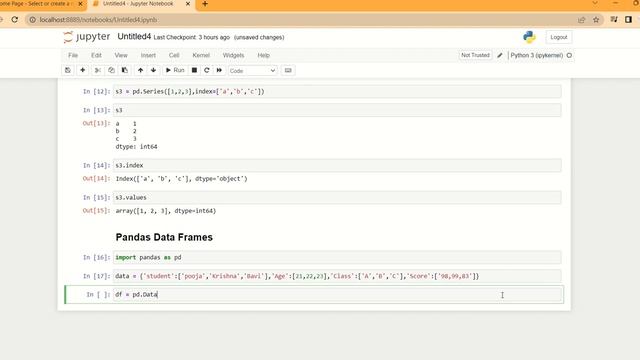Open the Edit menu

(96, 55)
